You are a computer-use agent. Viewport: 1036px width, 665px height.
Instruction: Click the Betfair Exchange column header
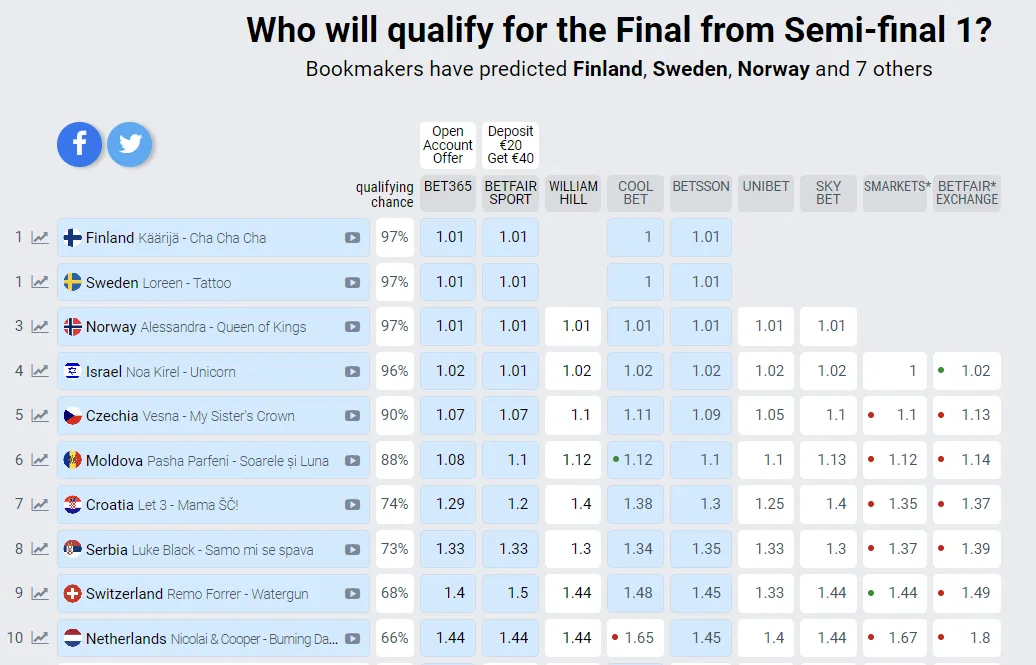[x=967, y=193]
